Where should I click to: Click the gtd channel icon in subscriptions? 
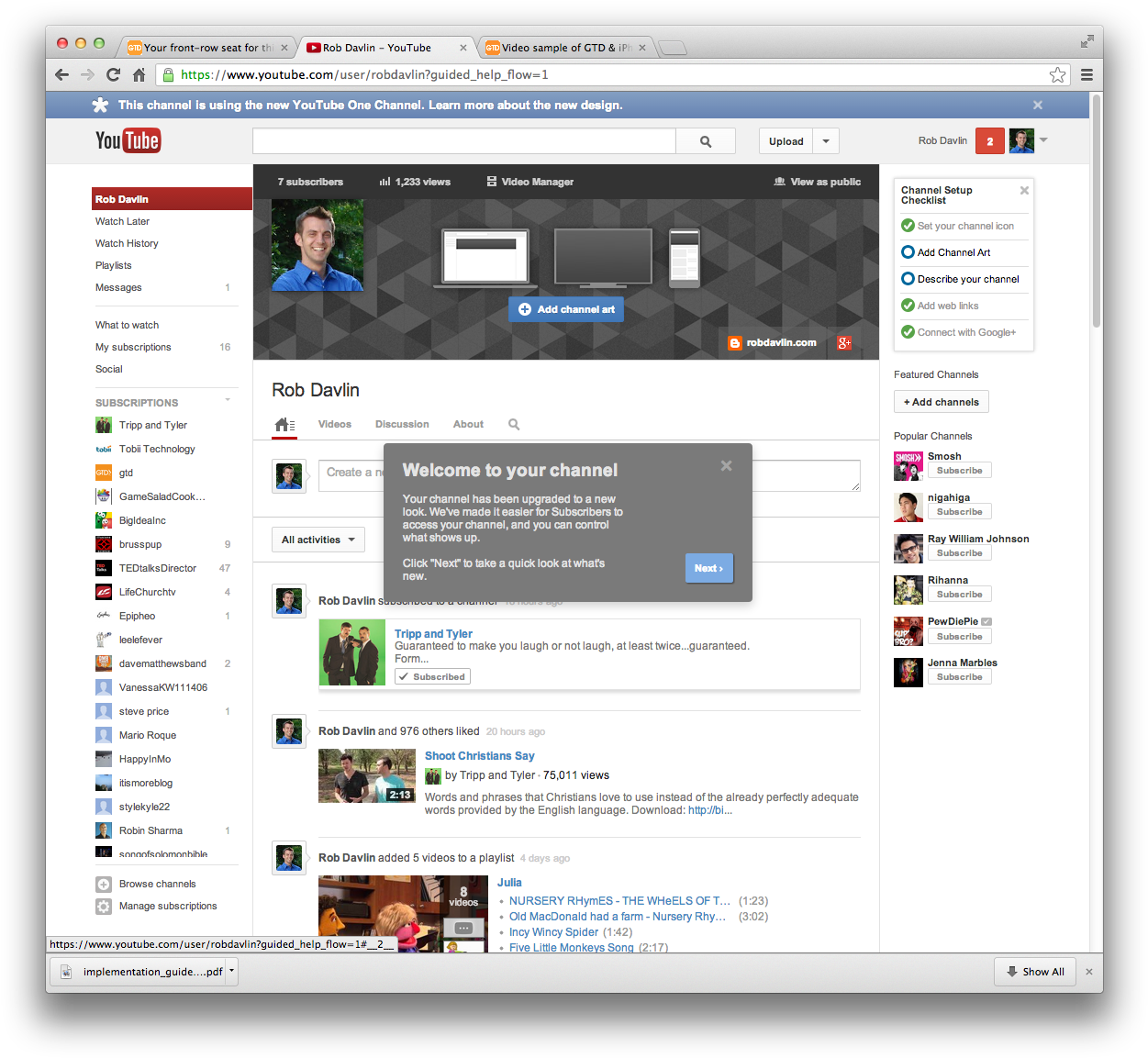(x=104, y=473)
